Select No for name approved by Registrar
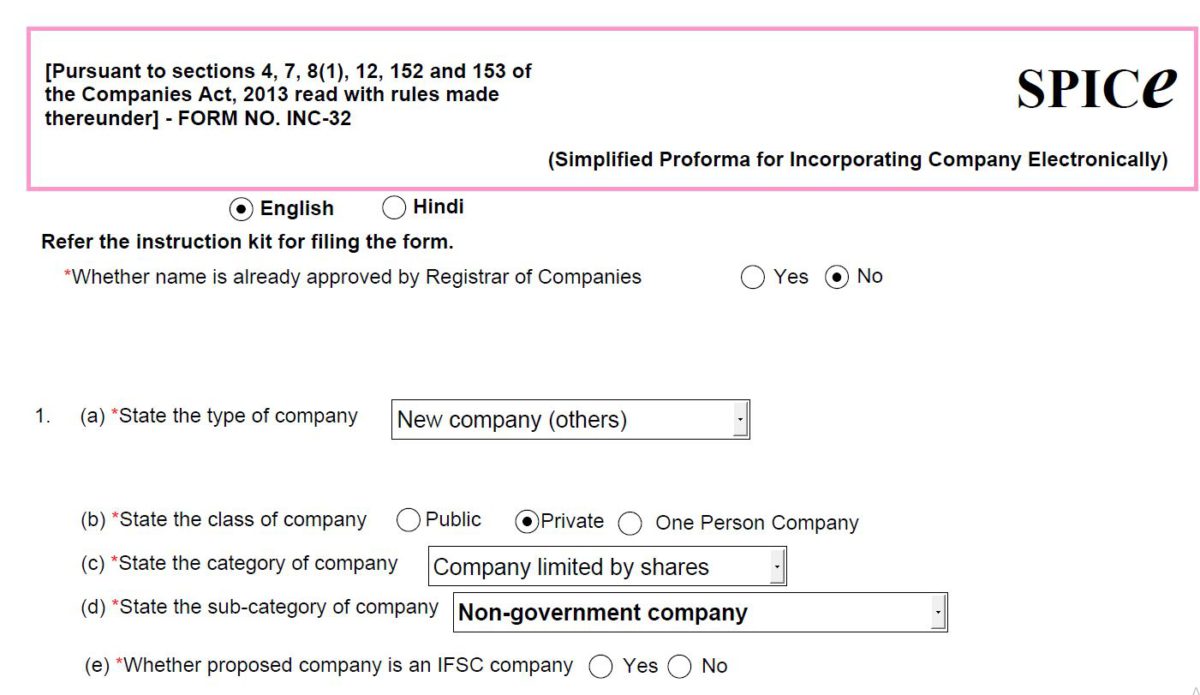 [x=838, y=277]
